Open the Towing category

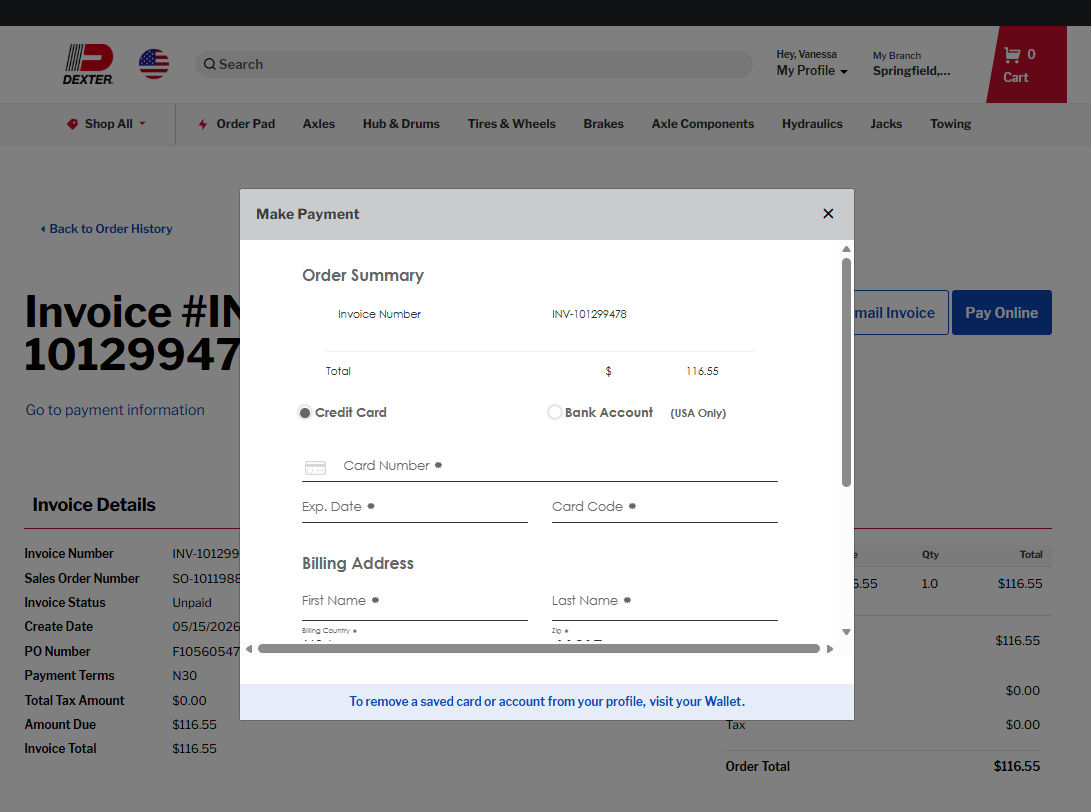950,124
